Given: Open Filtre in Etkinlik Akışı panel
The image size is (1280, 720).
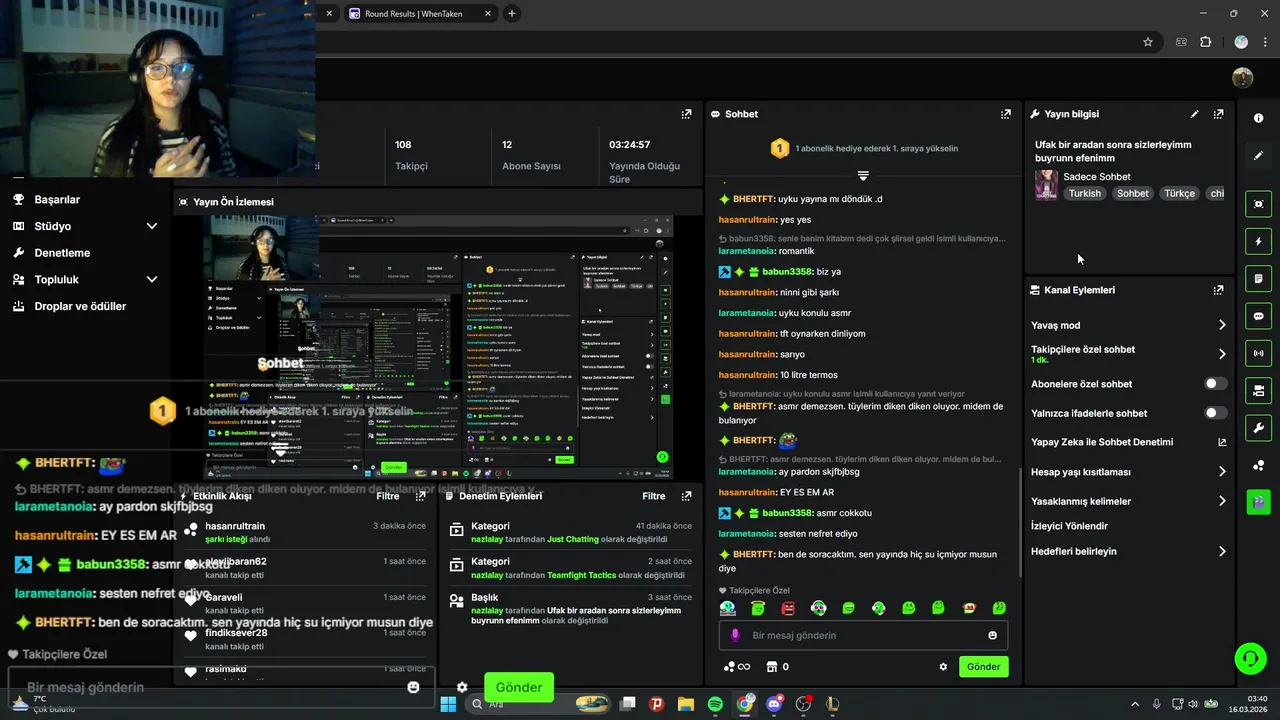Looking at the screenshot, I should (387, 496).
